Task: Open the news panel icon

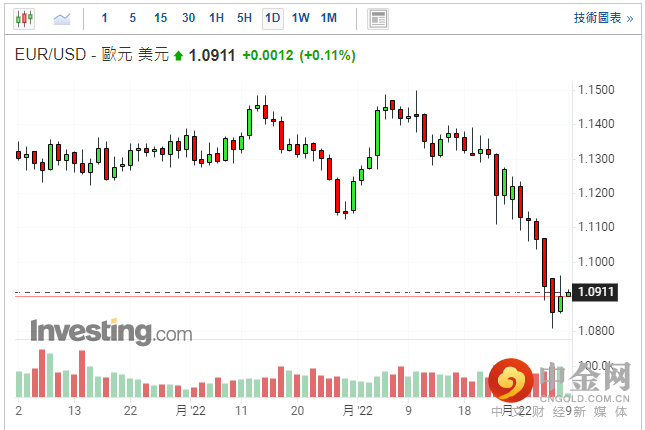Action: [377, 18]
